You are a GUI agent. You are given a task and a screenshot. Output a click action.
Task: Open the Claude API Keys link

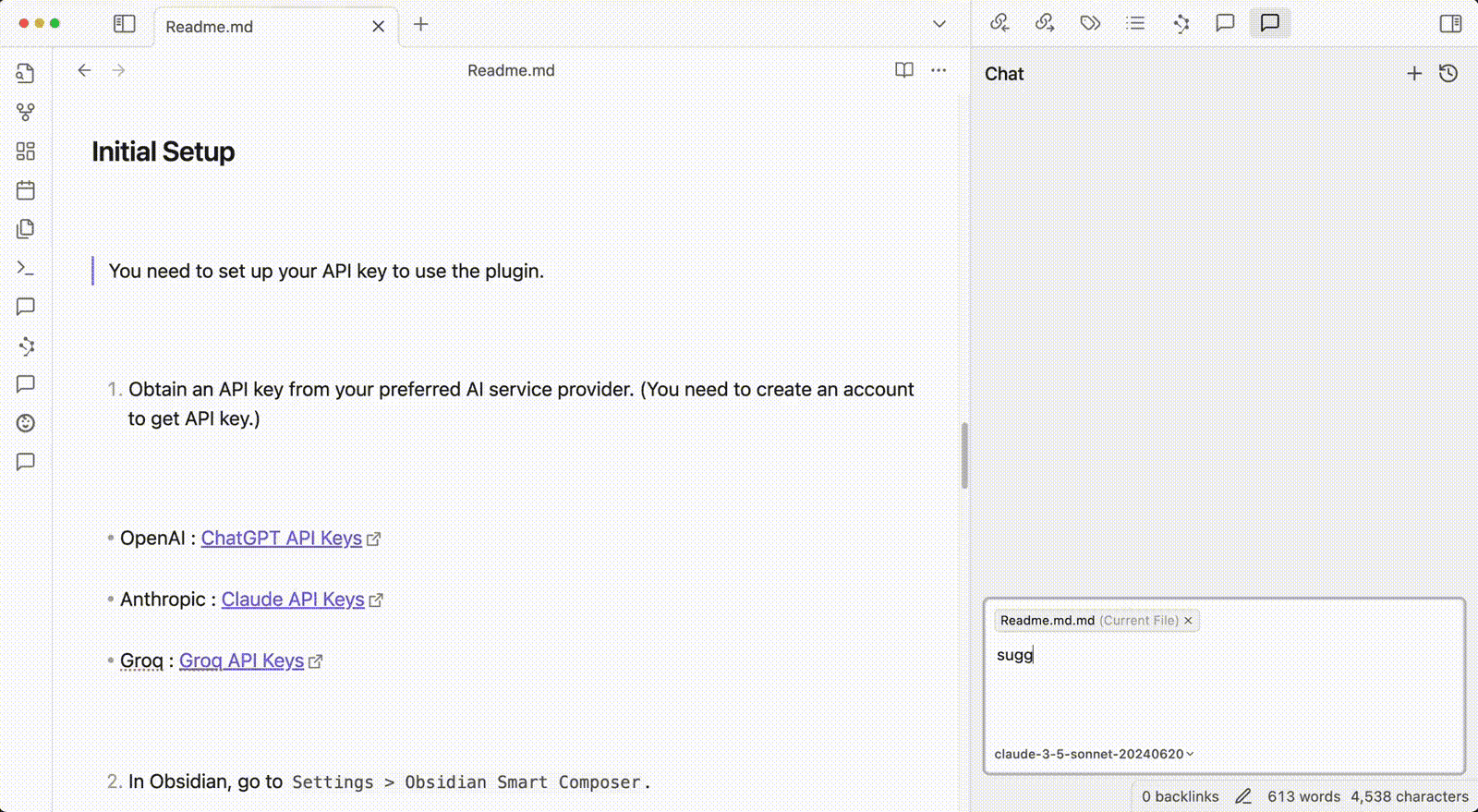pos(293,599)
